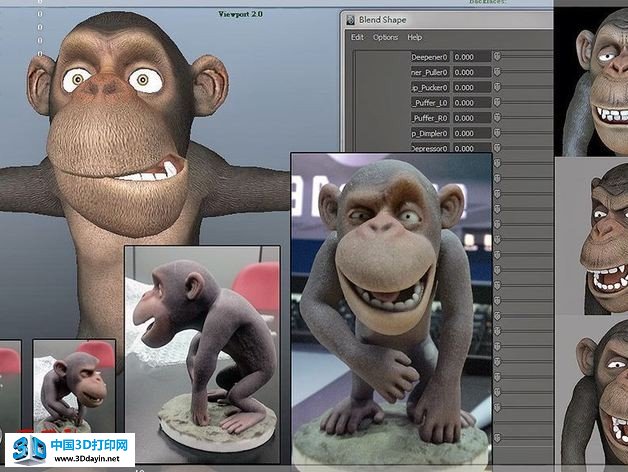Click the Deepener0 value field
Screen dimensions: 628x472
(x=472, y=57)
